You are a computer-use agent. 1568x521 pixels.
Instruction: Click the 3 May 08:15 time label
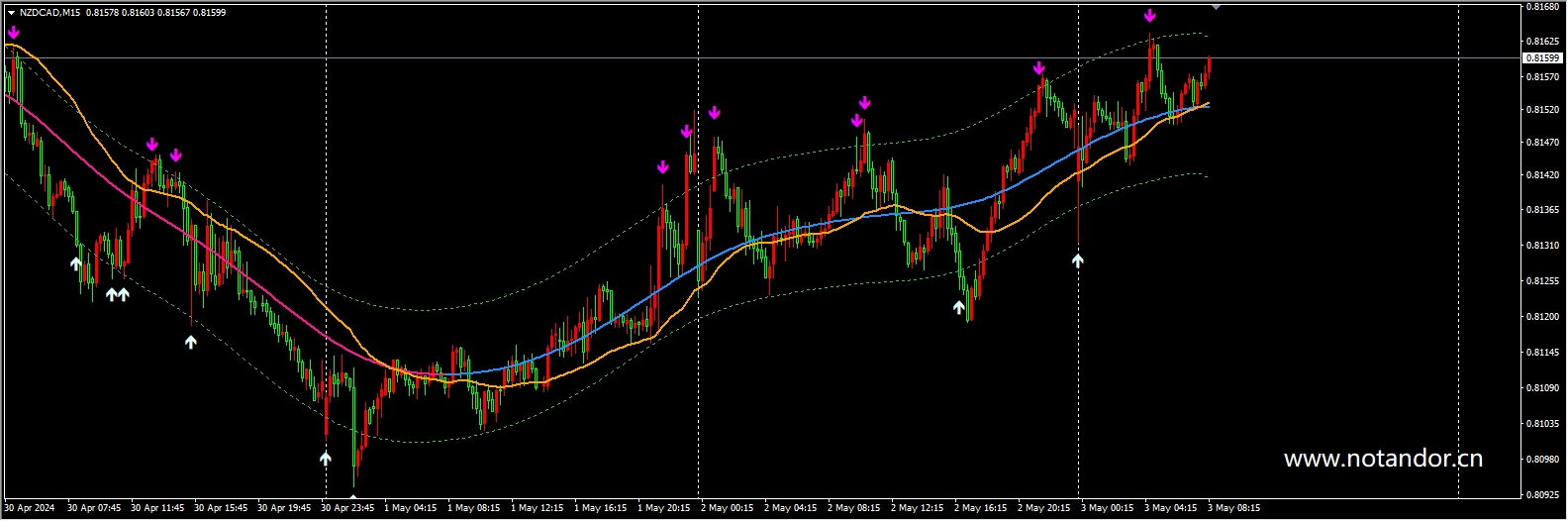click(x=1233, y=508)
